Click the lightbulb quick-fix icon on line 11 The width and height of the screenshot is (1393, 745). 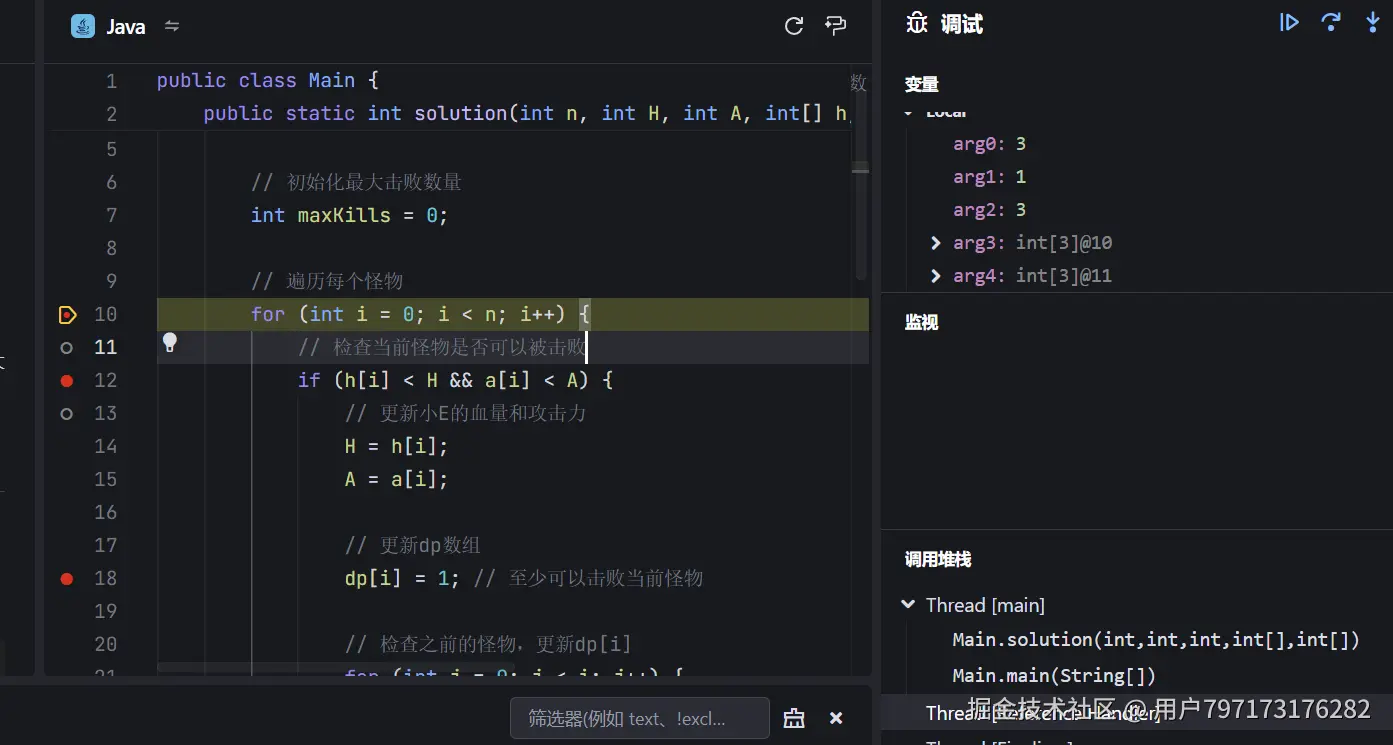coord(170,343)
